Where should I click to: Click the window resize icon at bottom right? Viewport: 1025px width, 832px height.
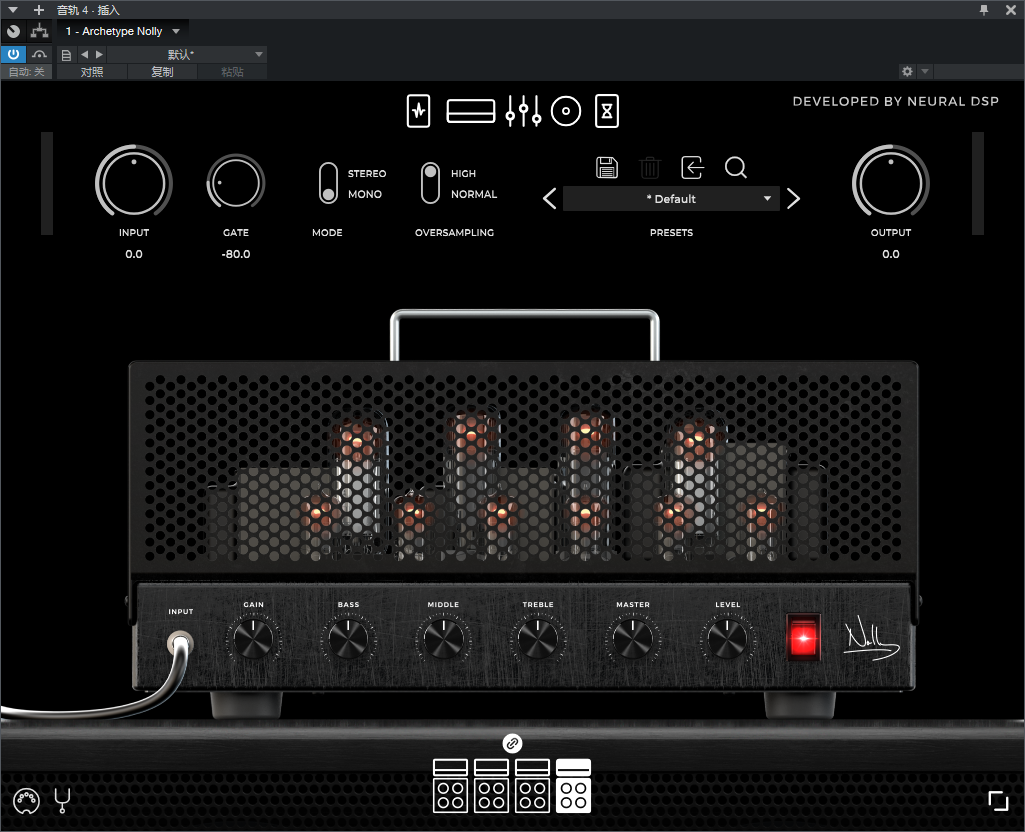click(x=998, y=801)
